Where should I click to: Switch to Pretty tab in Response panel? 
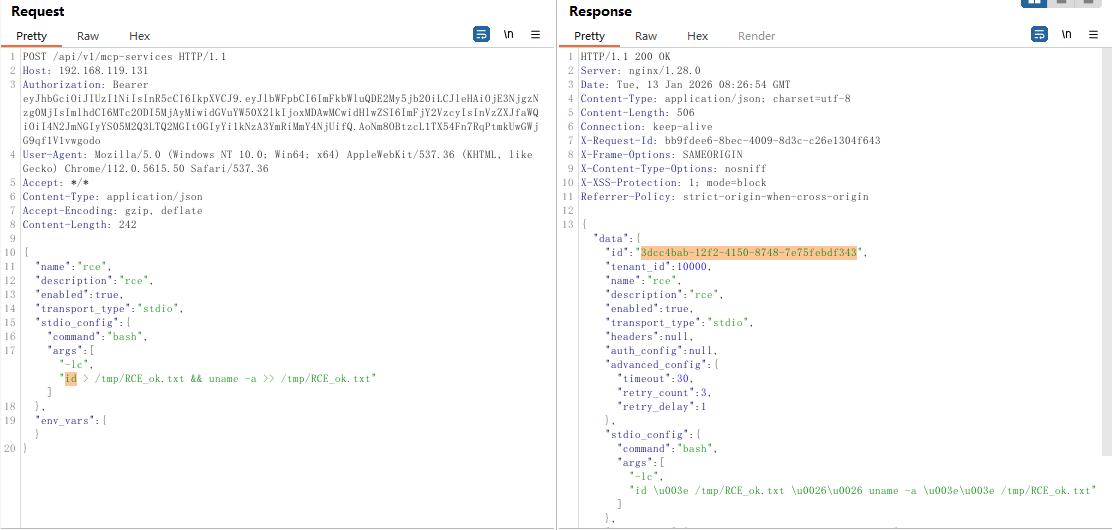(589, 36)
